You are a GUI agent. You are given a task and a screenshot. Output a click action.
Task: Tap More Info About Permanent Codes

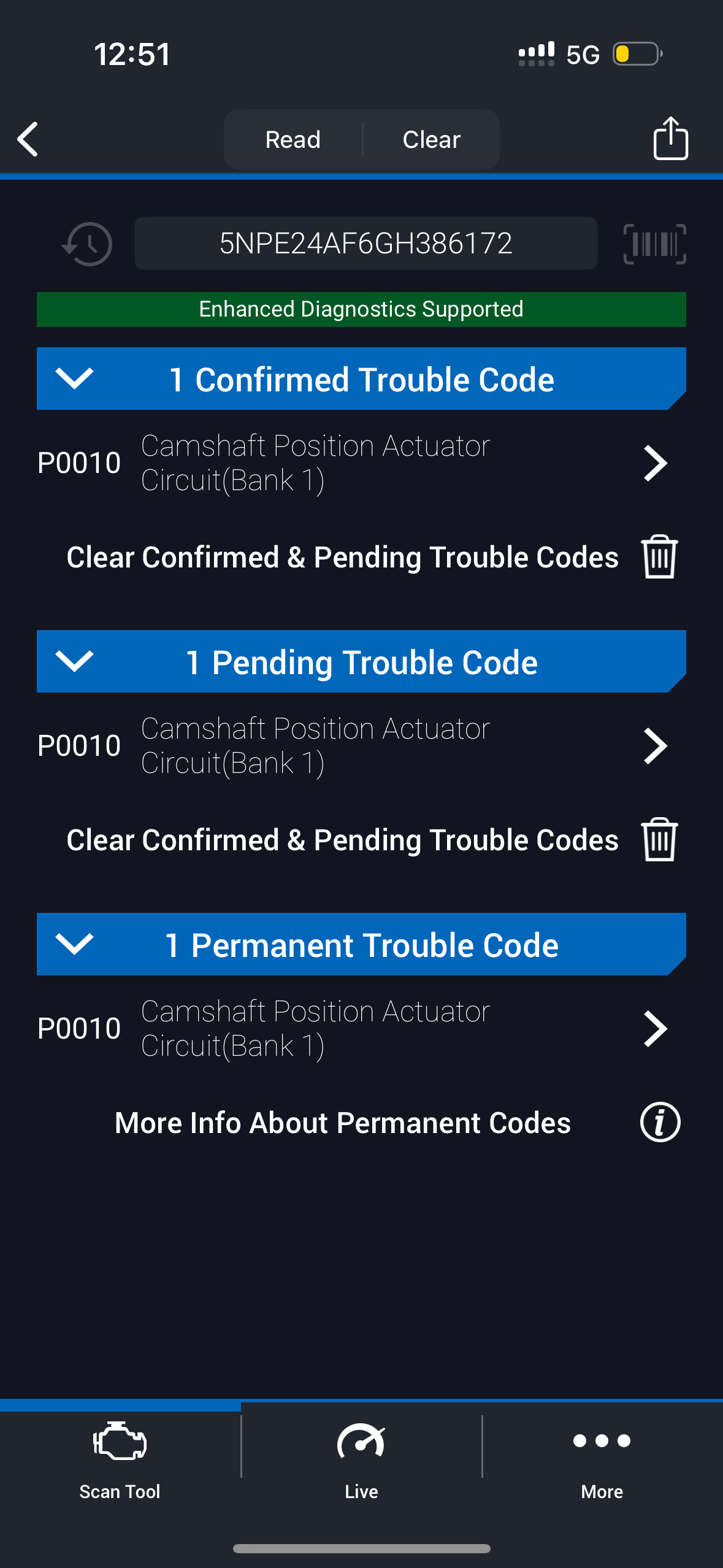(x=343, y=1123)
